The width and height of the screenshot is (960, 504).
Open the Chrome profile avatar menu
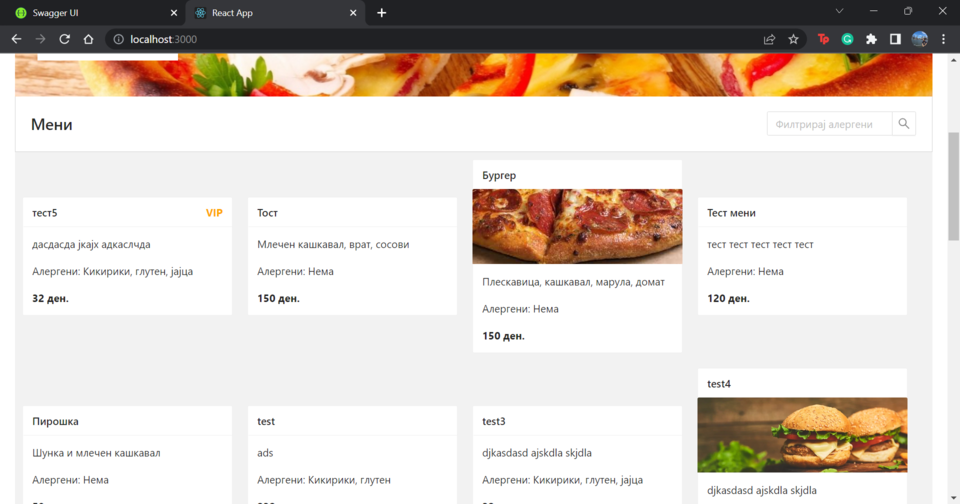[920, 39]
